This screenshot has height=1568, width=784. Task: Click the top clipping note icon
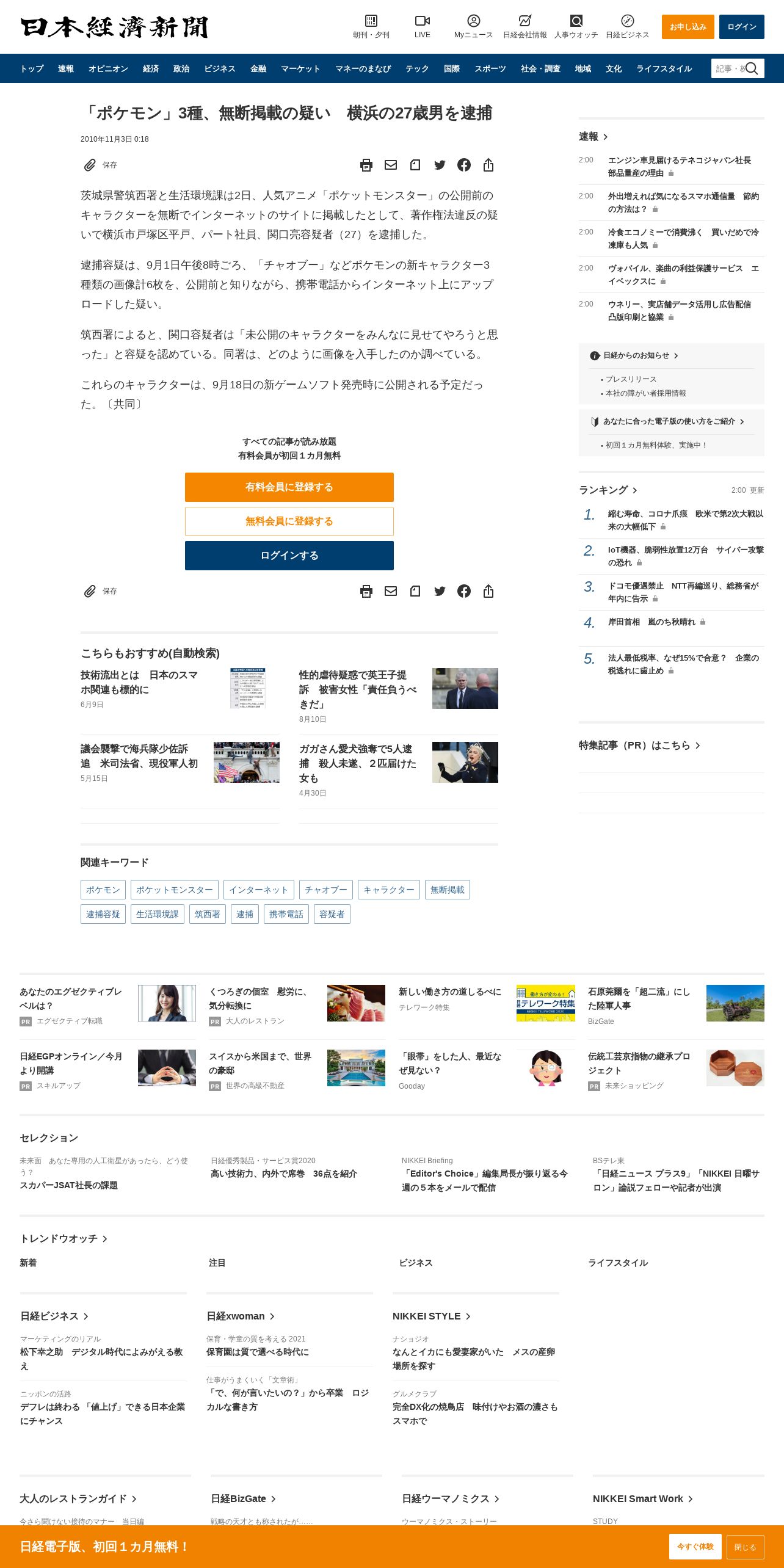coord(415,165)
